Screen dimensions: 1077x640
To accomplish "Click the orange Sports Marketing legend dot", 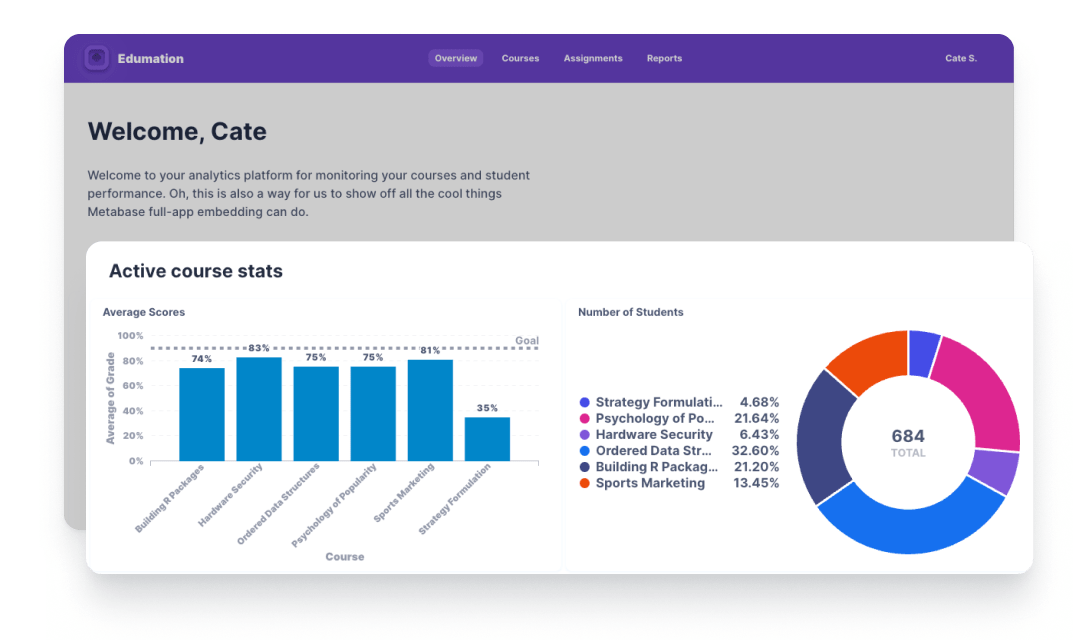I will [585, 483].
